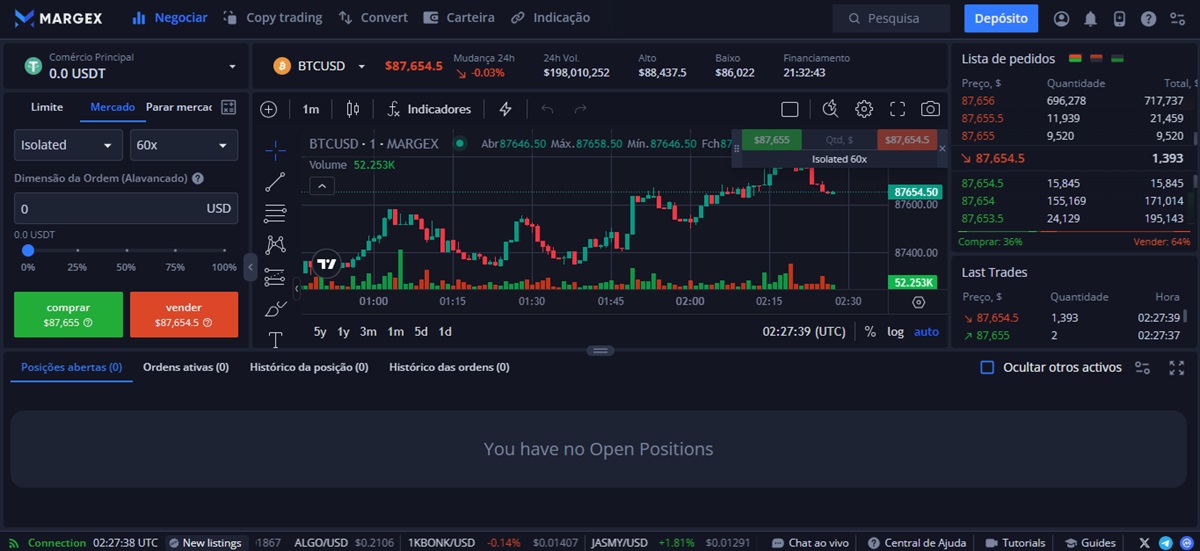Open the user account profile icon
Image resolution: width=1200 pixels, height=551 pixels.
point(1061,18)
